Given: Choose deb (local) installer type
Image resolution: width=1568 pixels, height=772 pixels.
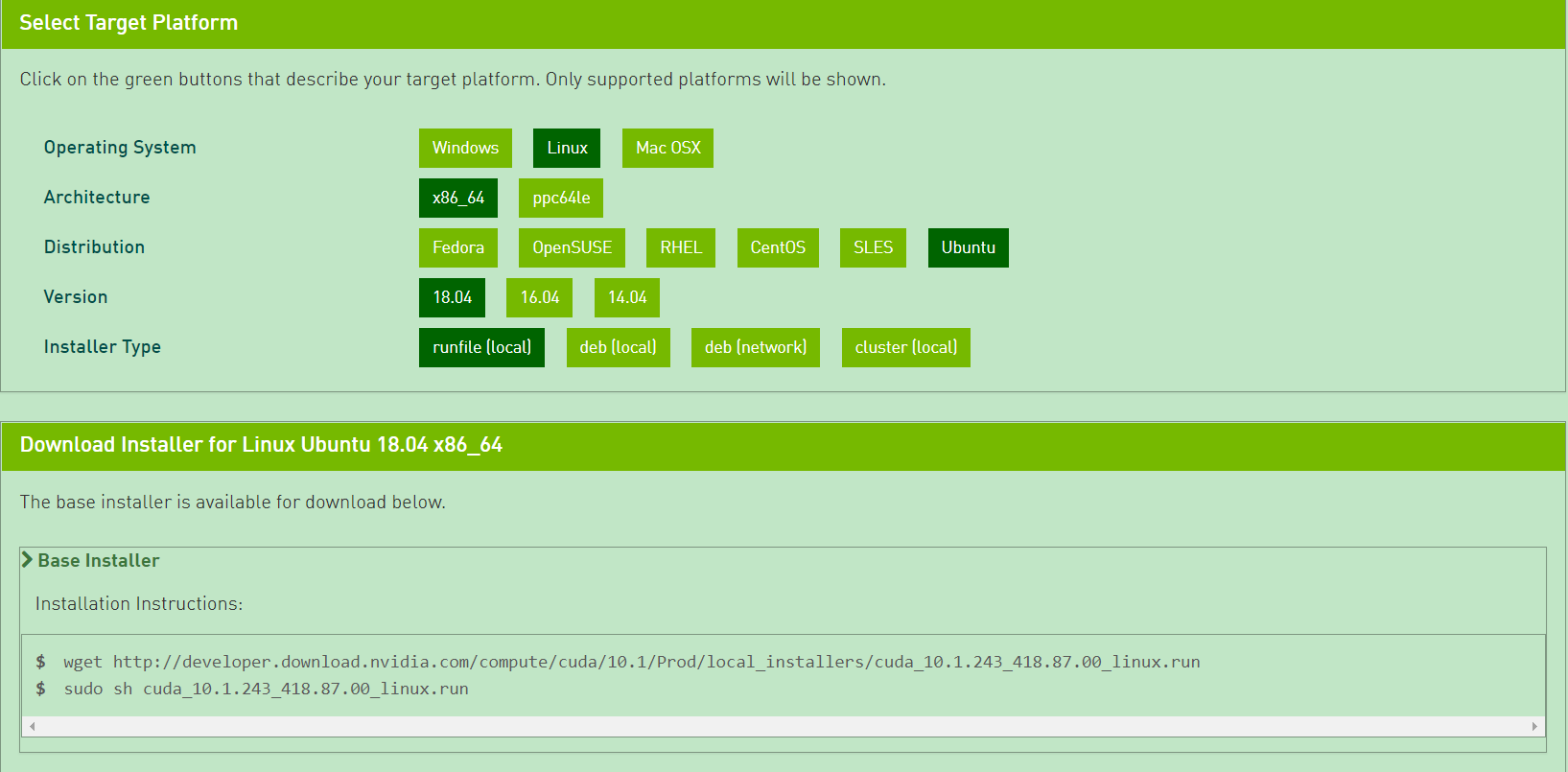Looking at the screenshot, I should (x=618, y=347).
